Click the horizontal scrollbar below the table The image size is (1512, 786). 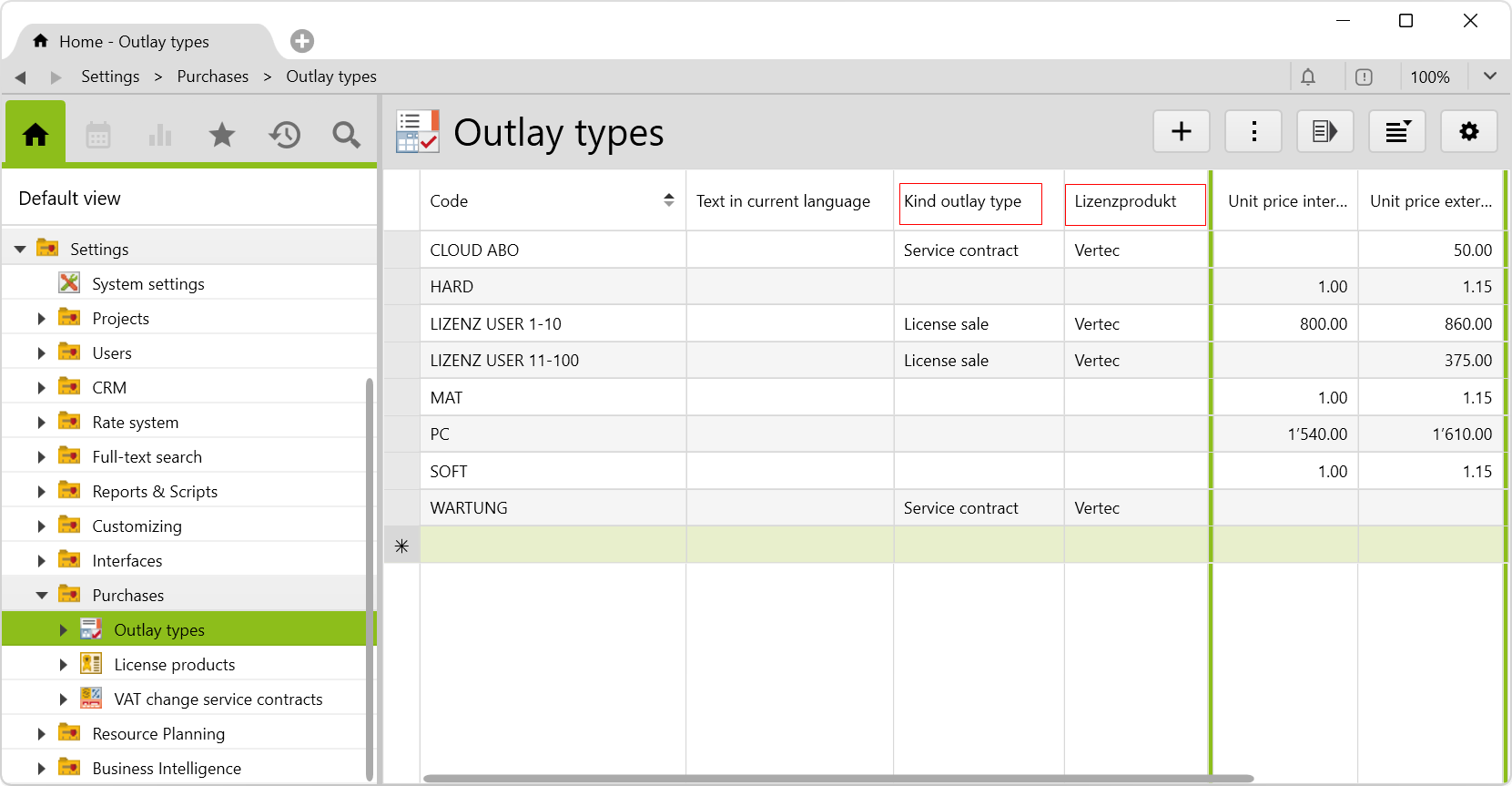click(837, 779)
